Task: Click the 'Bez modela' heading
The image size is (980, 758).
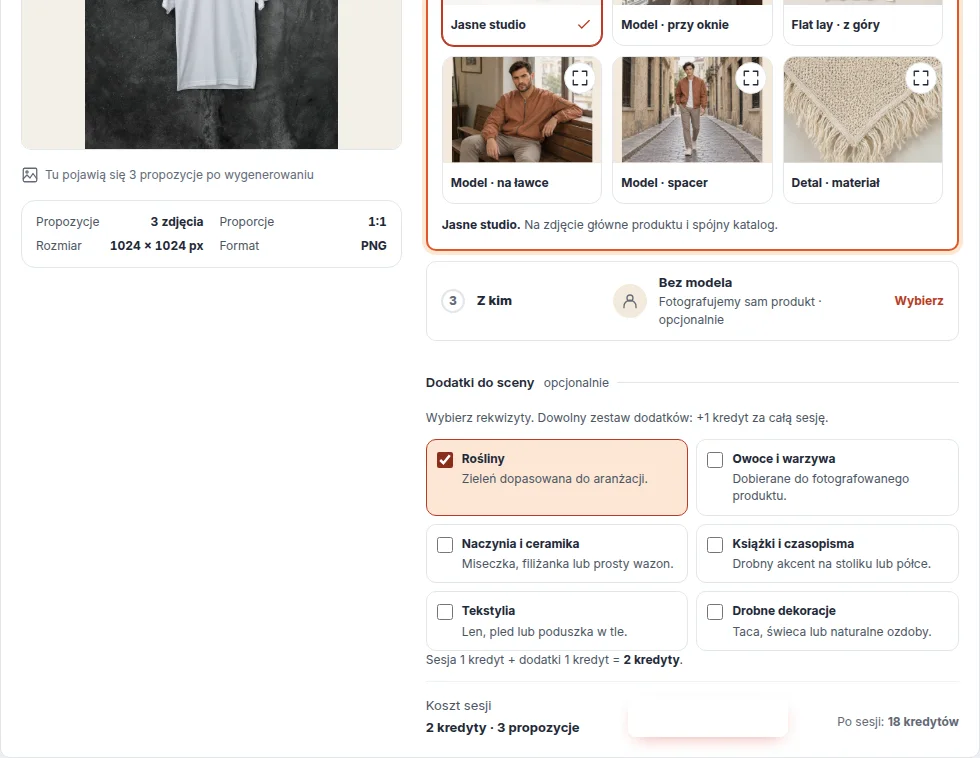Action: [x=695, y=282]
